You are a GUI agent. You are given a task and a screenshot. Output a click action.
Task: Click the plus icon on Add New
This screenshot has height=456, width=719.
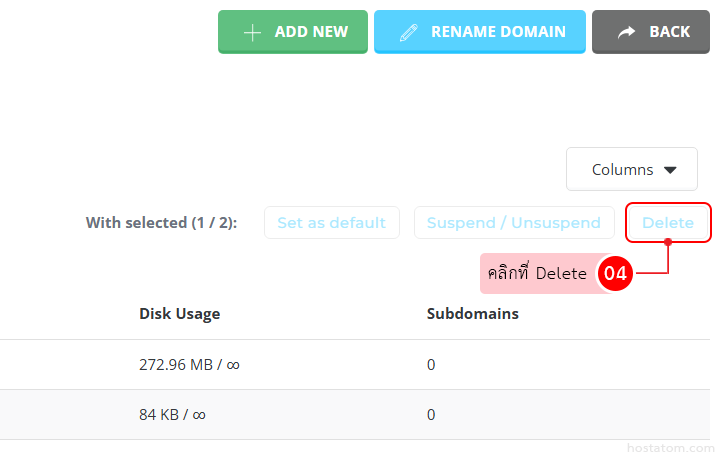point(252,32)
